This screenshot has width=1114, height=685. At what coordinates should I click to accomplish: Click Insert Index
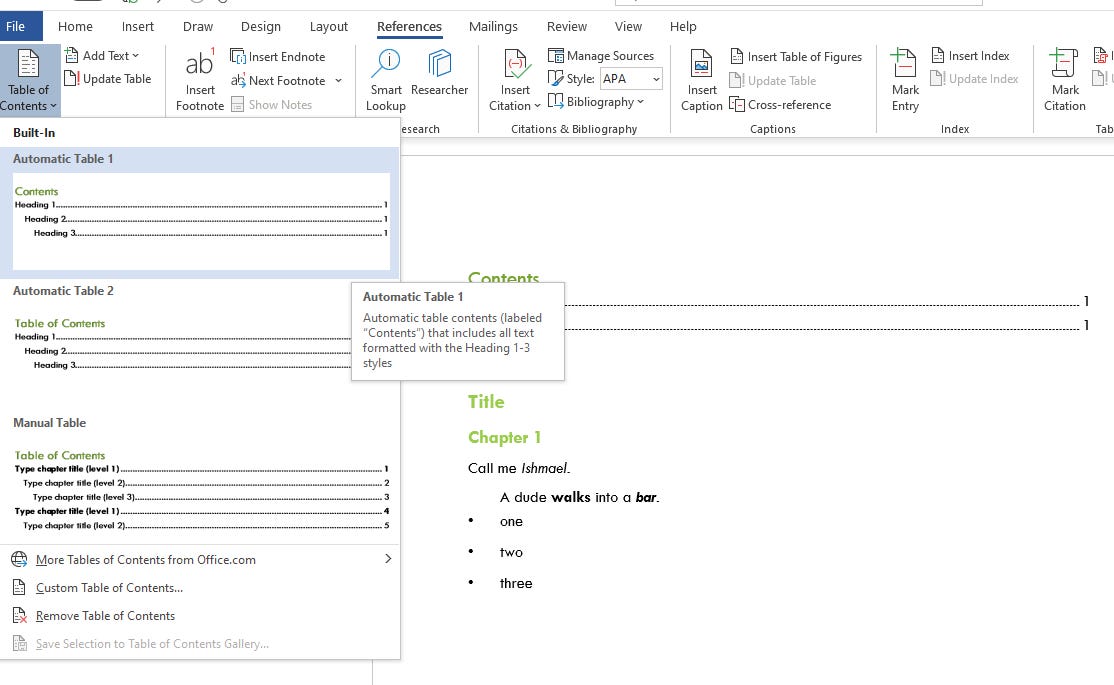tap(970, 55)
